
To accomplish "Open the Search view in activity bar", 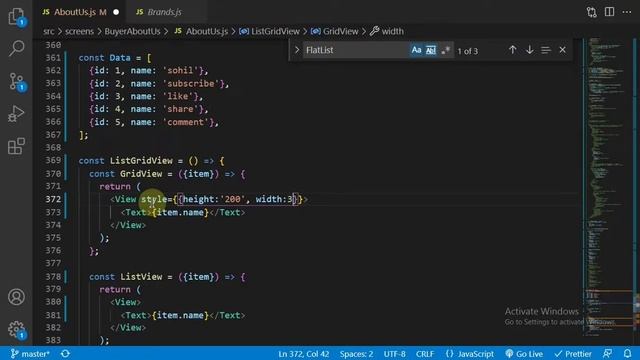I will point(16,48).
